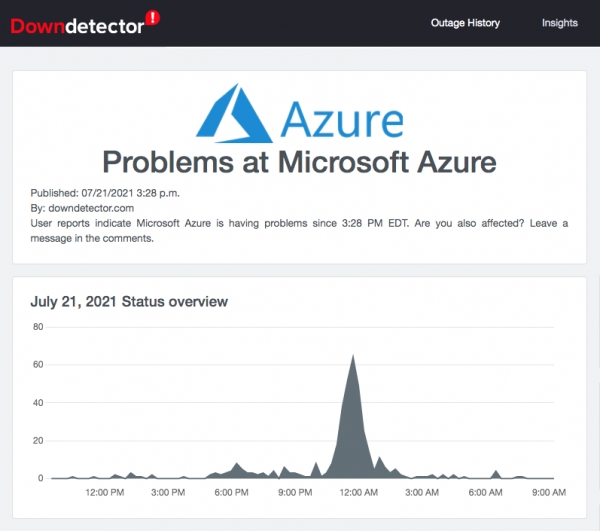Click the Problems at Microsoft Azure headline
Screen dimensions: 600x531
(300, 161)
